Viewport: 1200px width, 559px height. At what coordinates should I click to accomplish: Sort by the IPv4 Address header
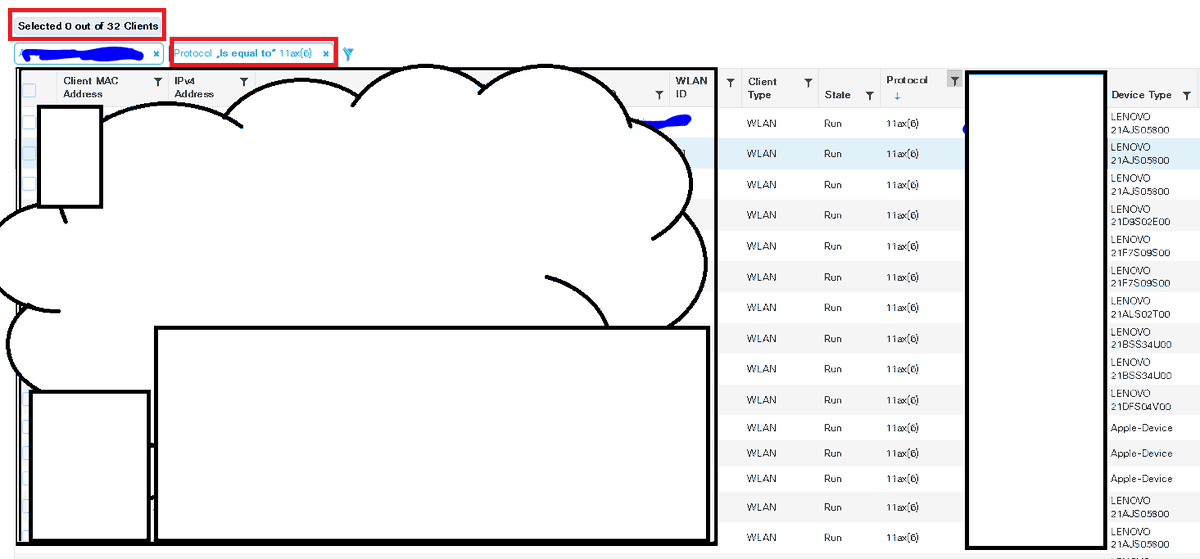click(194, 87)
